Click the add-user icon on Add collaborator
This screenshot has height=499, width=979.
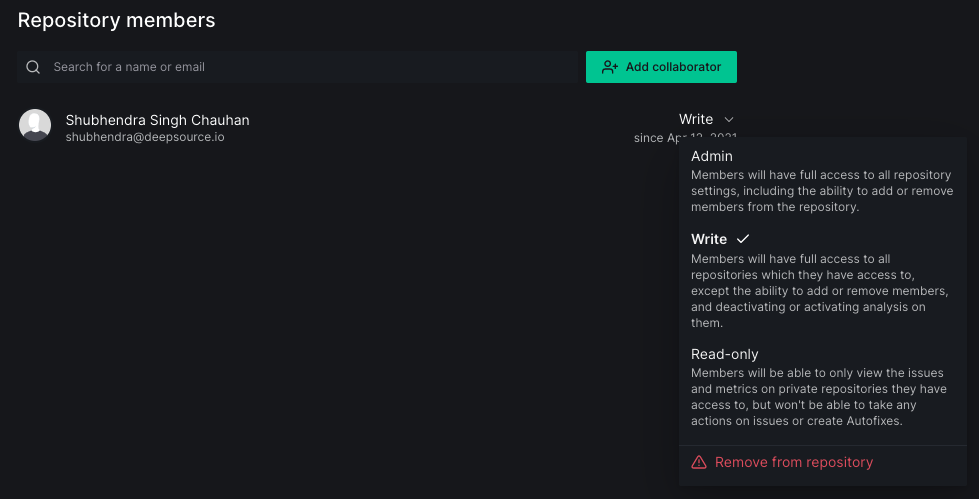[x=609, y=67]
